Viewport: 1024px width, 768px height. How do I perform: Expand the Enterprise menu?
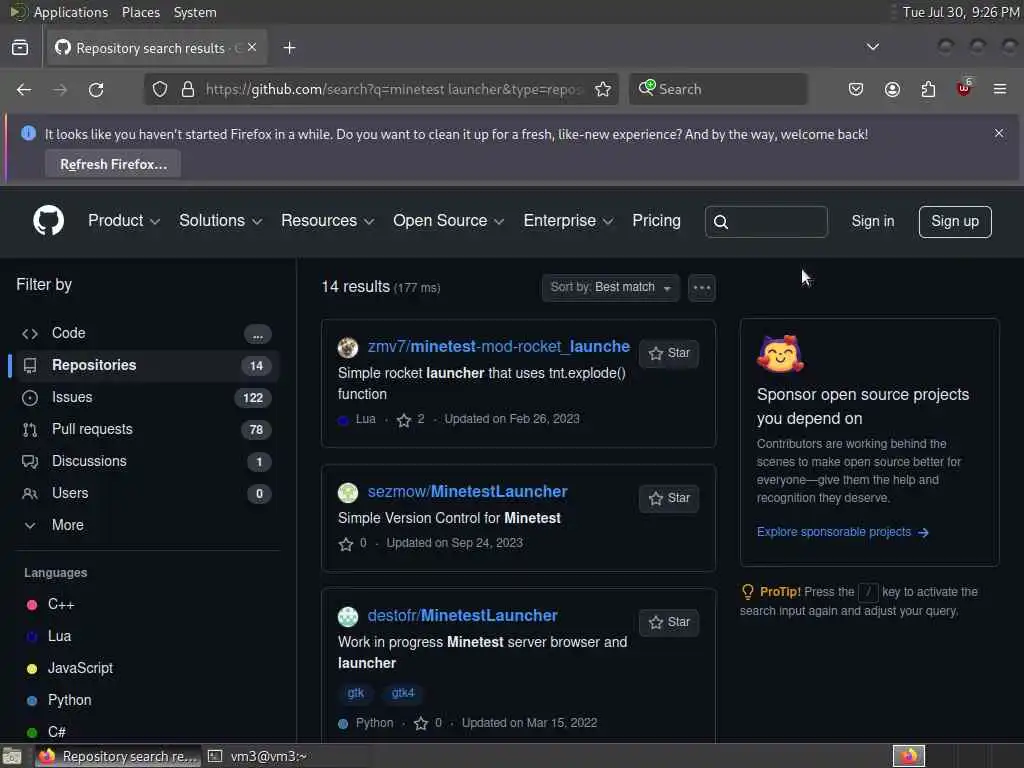point(568,221)
